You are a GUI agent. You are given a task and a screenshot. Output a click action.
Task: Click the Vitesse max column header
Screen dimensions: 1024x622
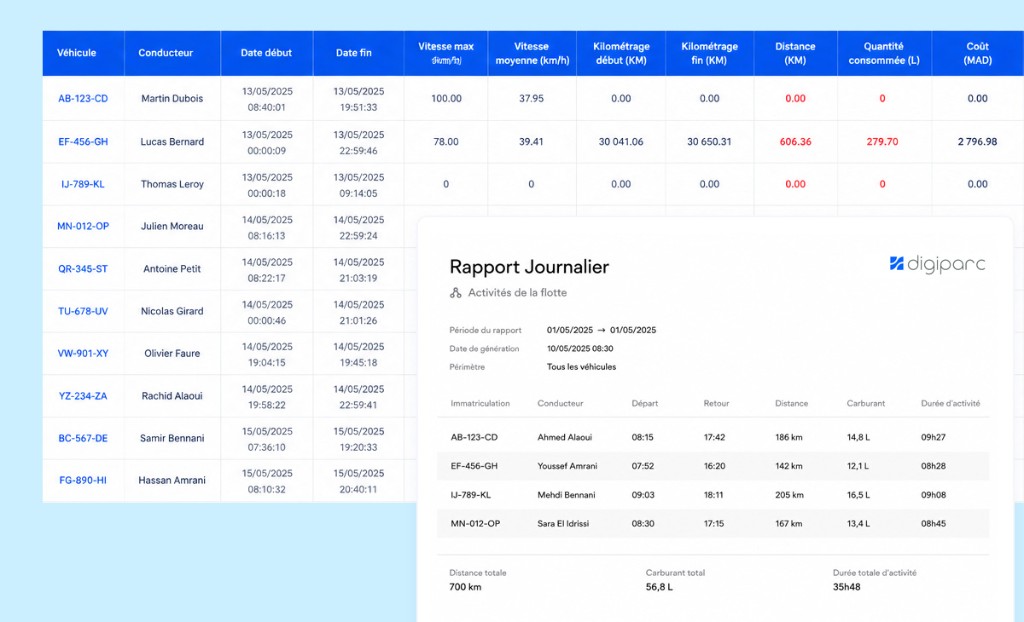pos(446,53)
